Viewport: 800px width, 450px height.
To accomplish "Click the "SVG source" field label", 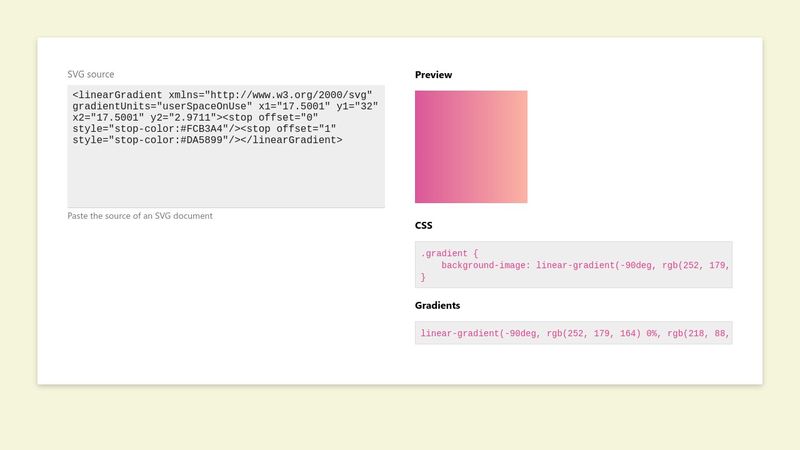I will click(x=91, y=74).
